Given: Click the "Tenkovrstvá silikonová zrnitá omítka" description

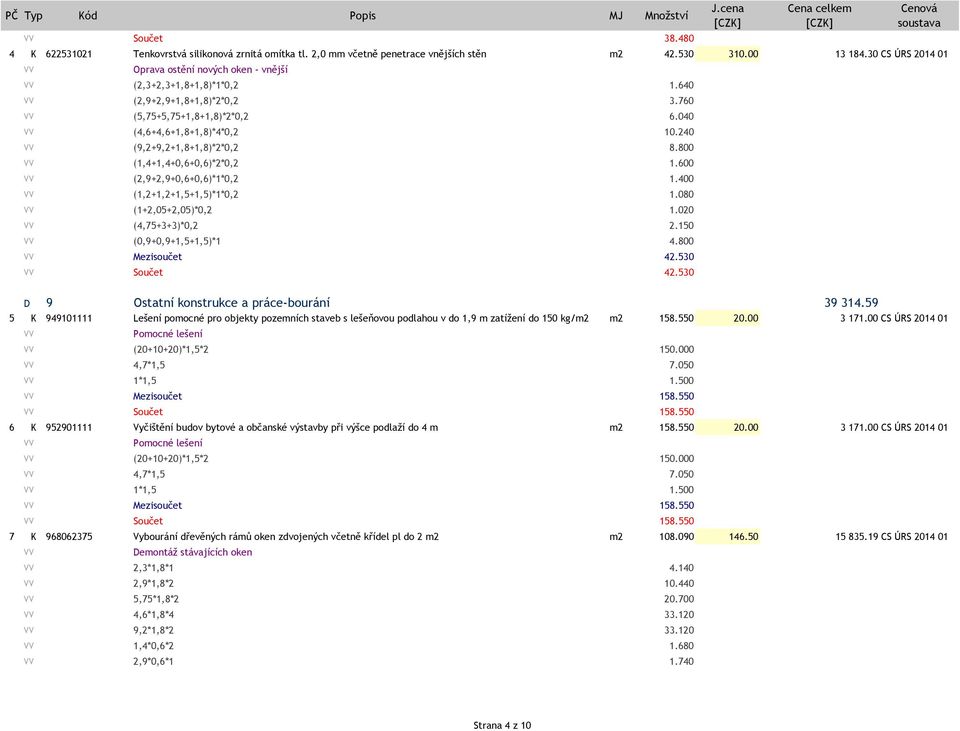Looking at the screenshot, I should pos(310,54).
